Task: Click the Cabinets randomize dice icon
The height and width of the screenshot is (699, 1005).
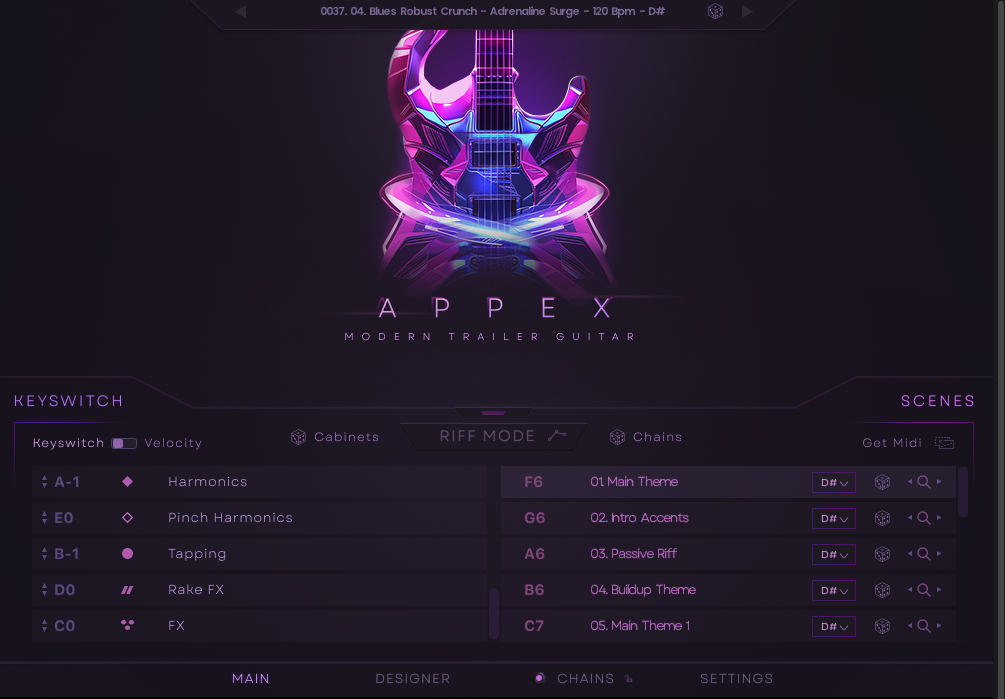Action: [x=298, y=437]
